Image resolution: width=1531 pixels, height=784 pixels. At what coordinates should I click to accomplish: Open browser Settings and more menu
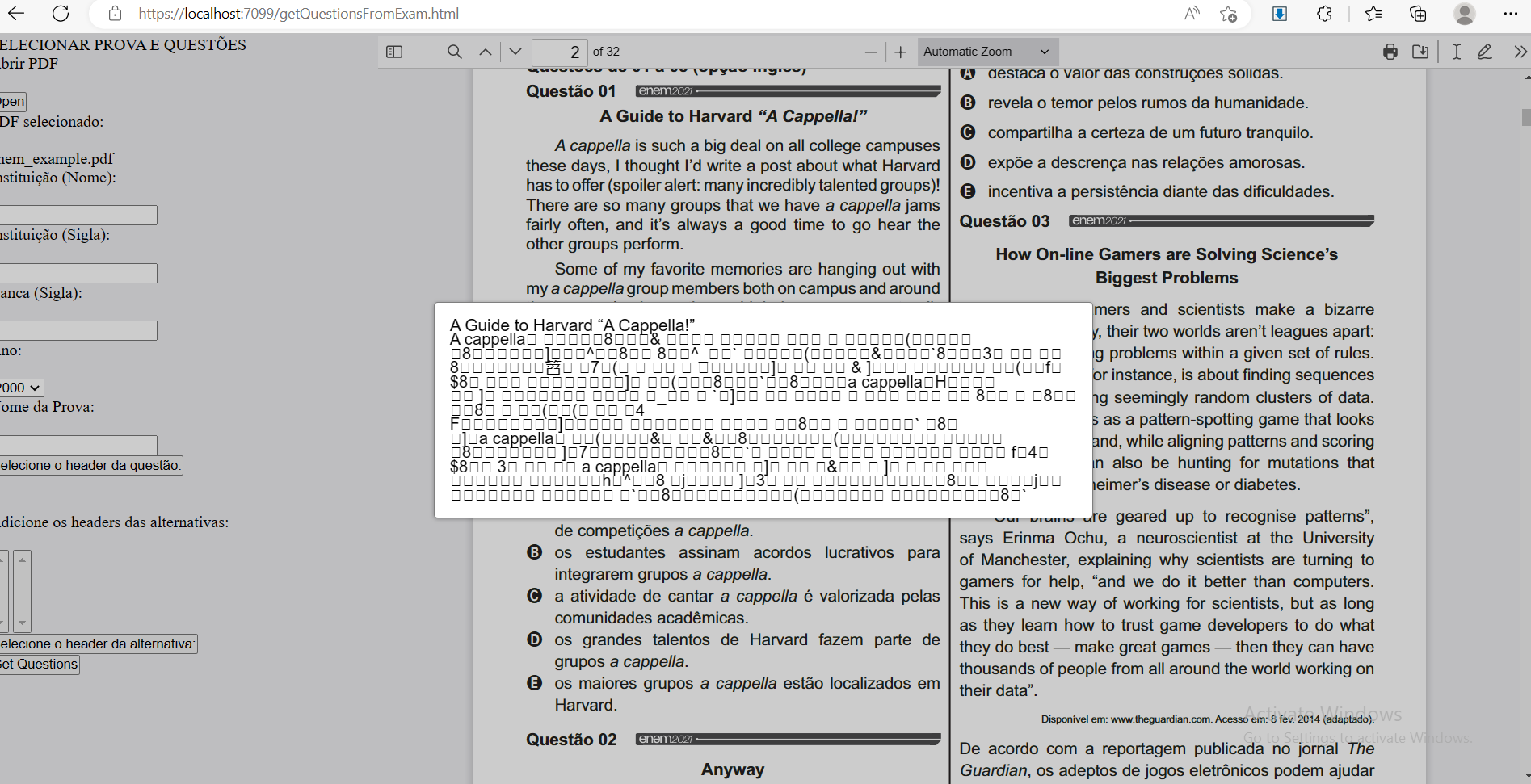pyautogui.click(x=1511, y=13)
